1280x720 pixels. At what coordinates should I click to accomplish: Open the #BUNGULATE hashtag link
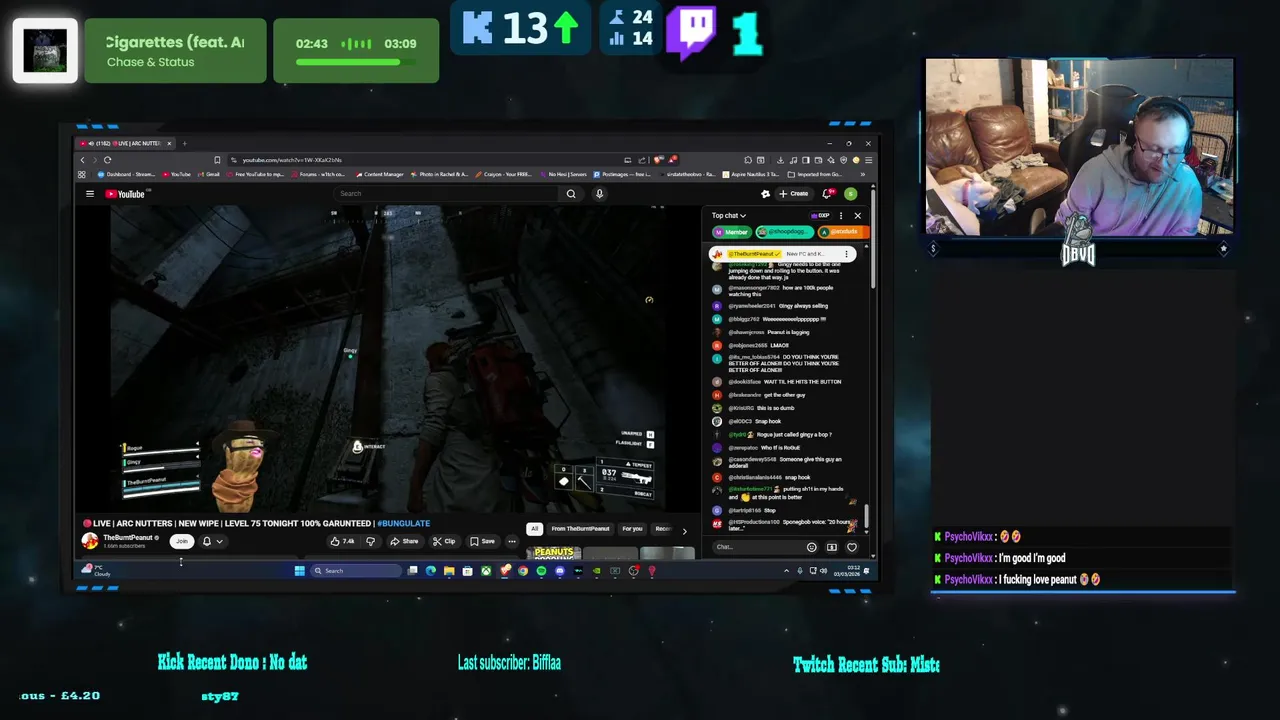(403, 523)
